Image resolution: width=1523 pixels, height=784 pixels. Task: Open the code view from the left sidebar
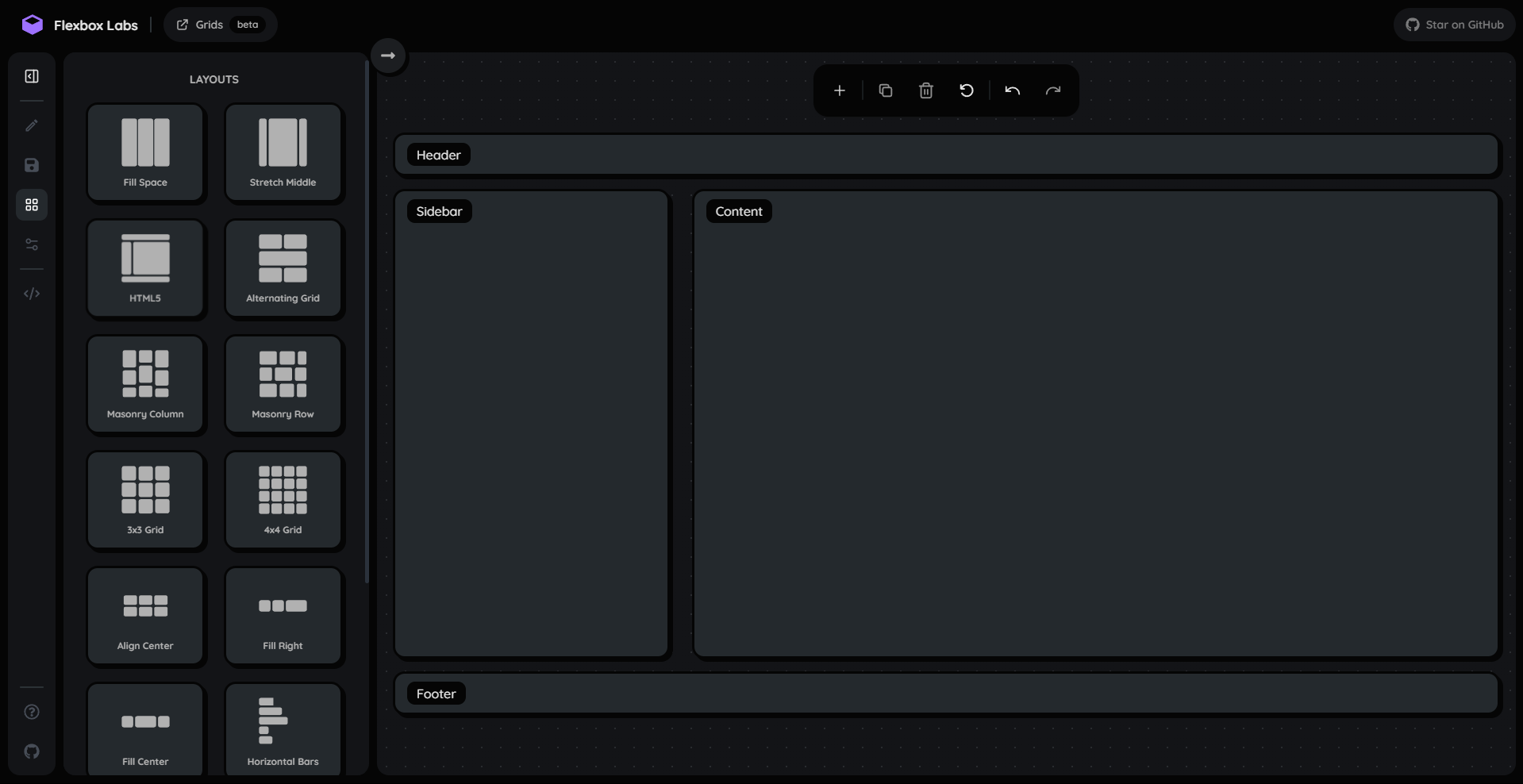click(x=32, y=294)
